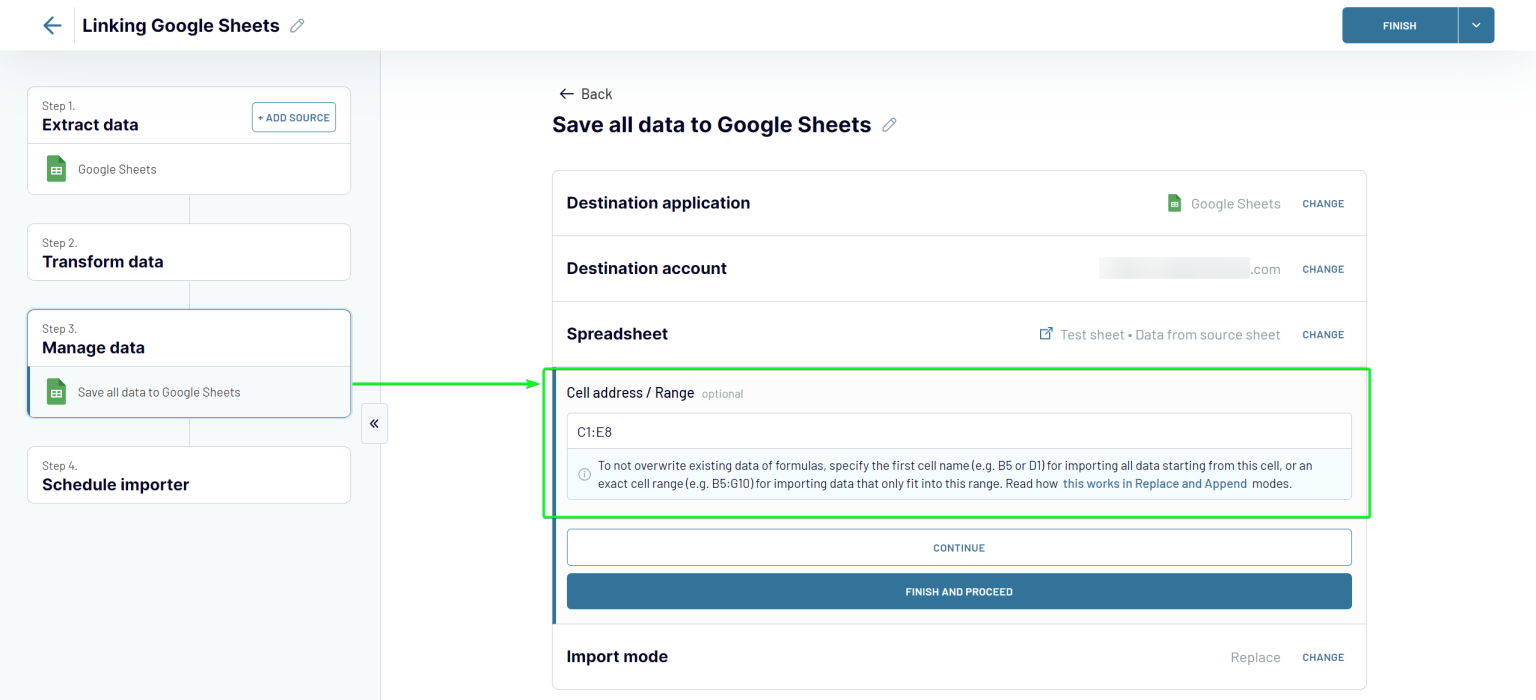Viewport: 1536px width, 700px height.
Task: Click the pencil icon next to Linking Google Sheets
Action: click(296, 24)
